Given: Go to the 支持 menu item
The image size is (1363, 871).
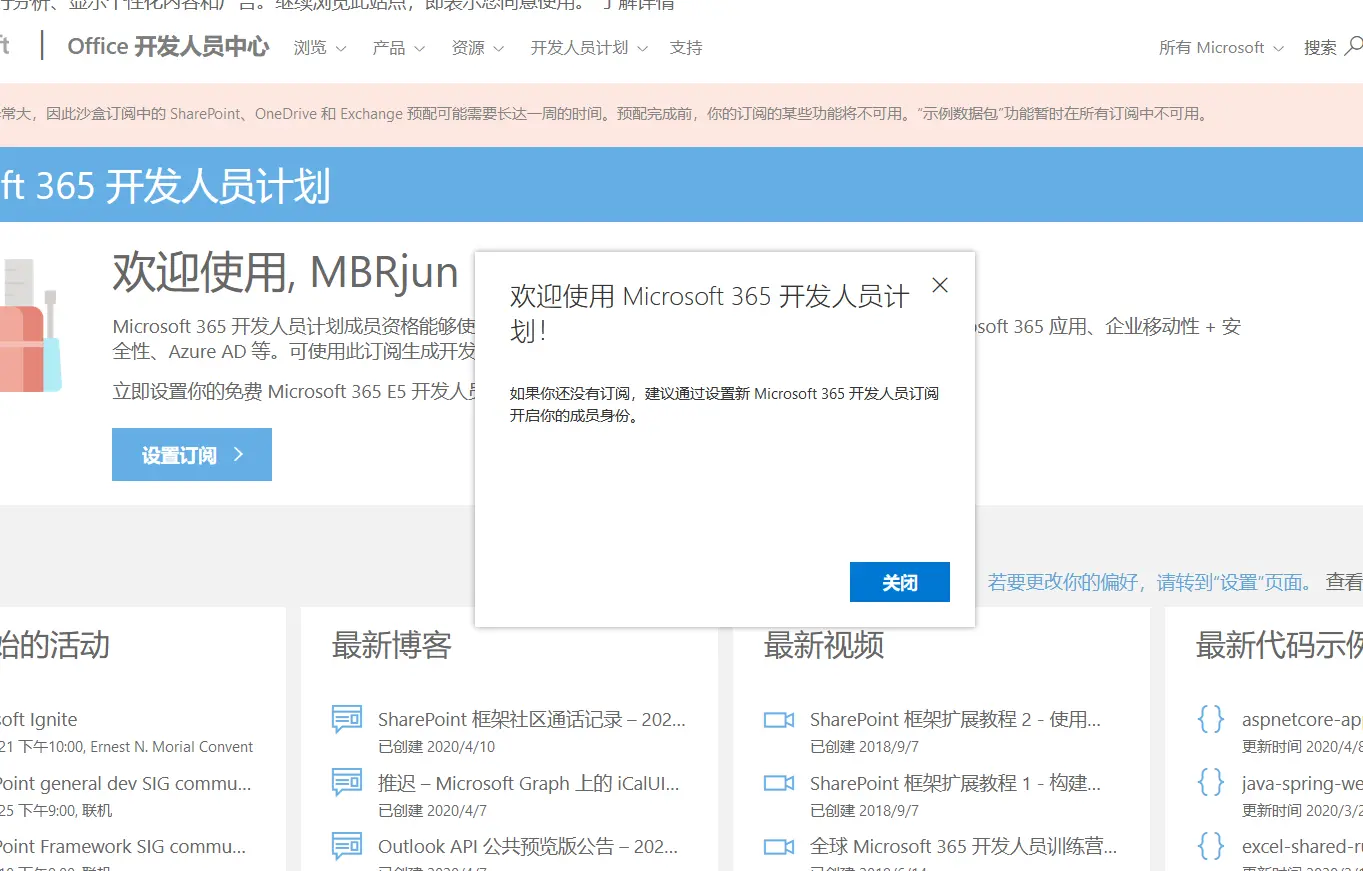Looking at the screenshot, I should [x=686, y=47].
